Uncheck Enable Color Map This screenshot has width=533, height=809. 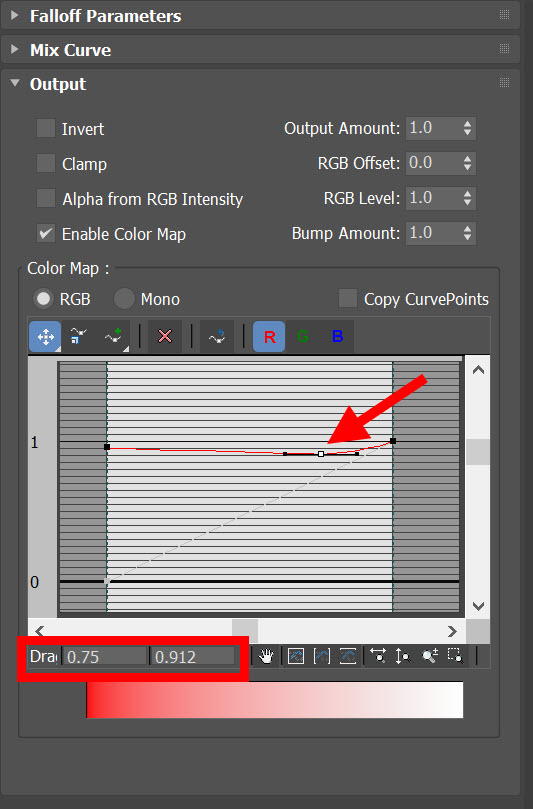pyautogui.click(x=46, y=234)
